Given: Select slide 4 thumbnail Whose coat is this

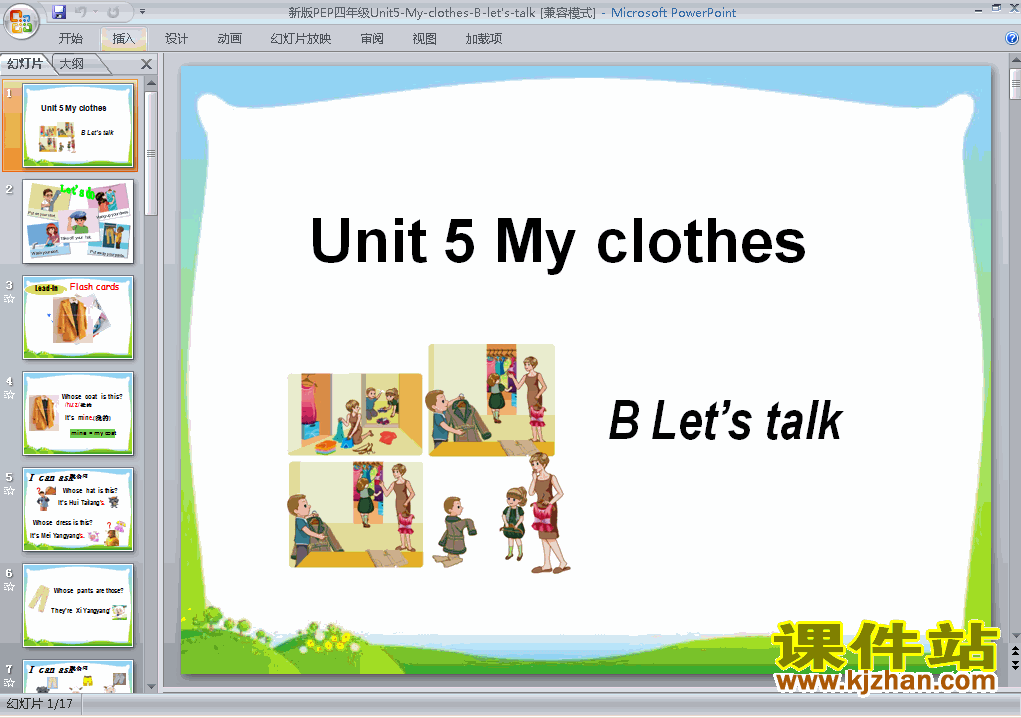Looking at the screenshot, I should 78,413.
